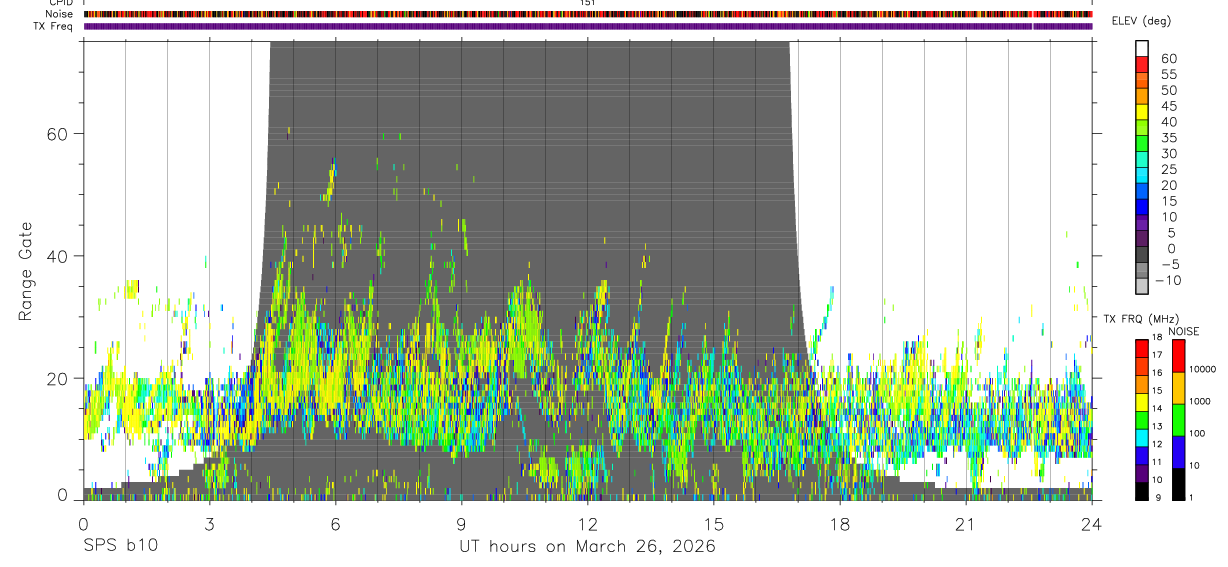Click the red 17–18 MHz TX FRQ segment
The height and width of the screenshot is (567, 1228).
coord(1141,347)
